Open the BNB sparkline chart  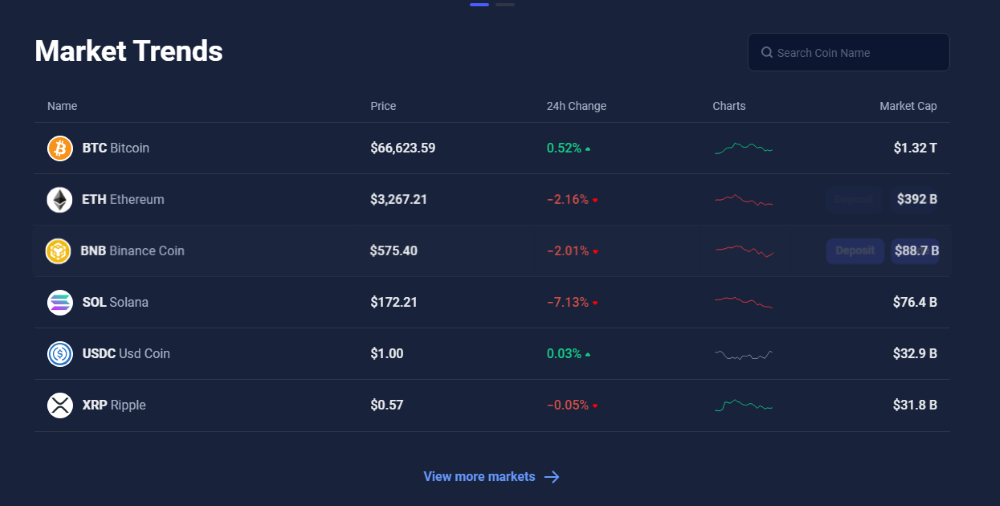(744, 251)
